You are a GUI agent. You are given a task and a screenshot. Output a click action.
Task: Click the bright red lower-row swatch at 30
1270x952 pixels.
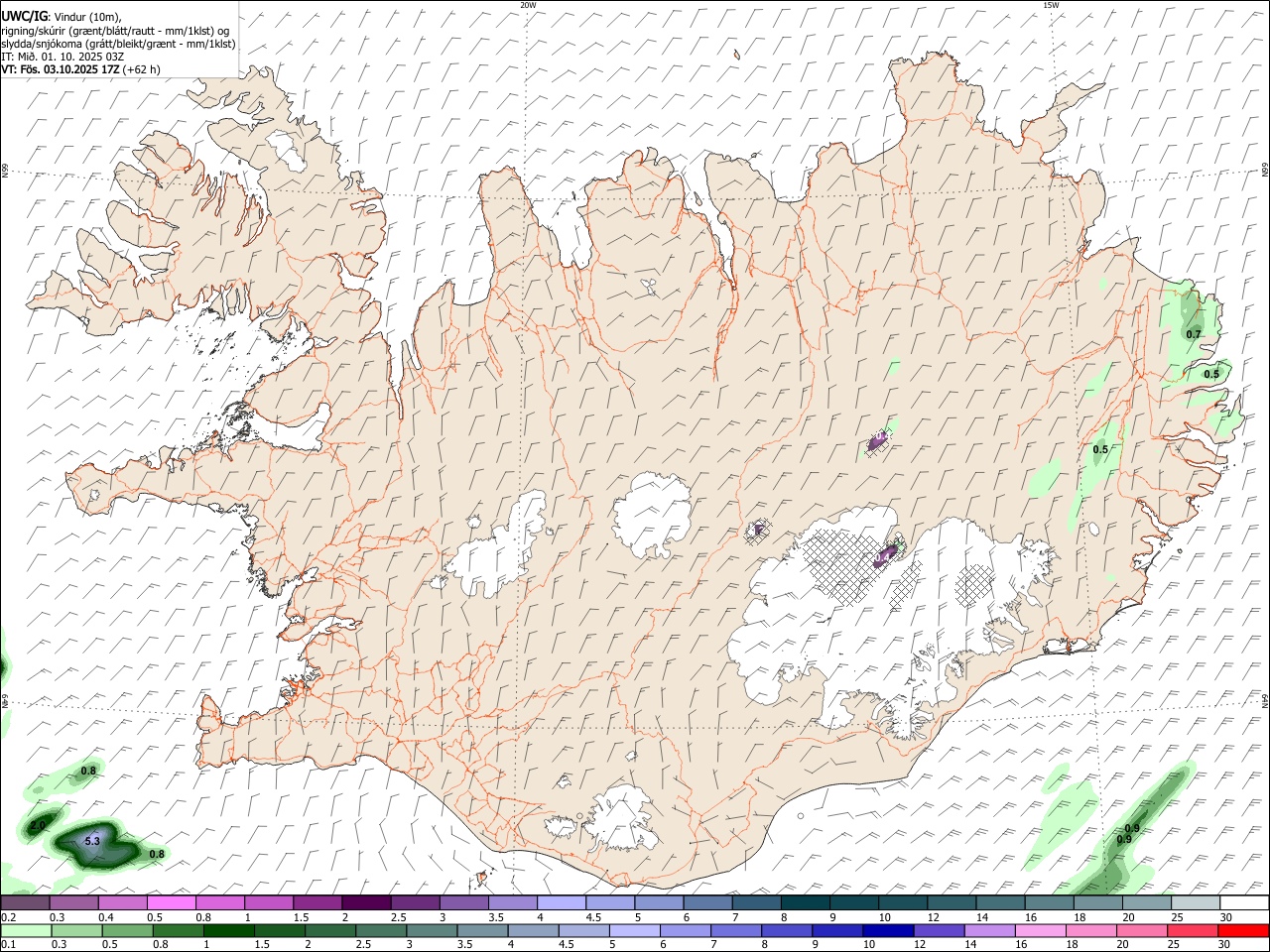[1243, 930]
